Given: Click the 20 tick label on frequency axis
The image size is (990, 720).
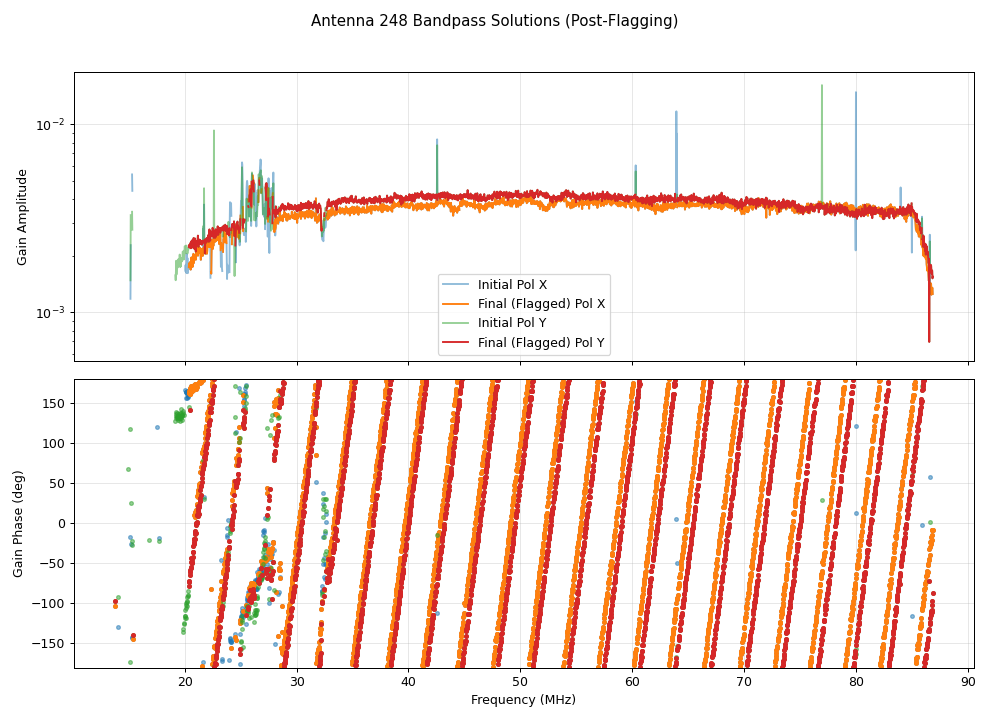Looking at the screenshot, I should pyautogui.click(x=185, y=682).
